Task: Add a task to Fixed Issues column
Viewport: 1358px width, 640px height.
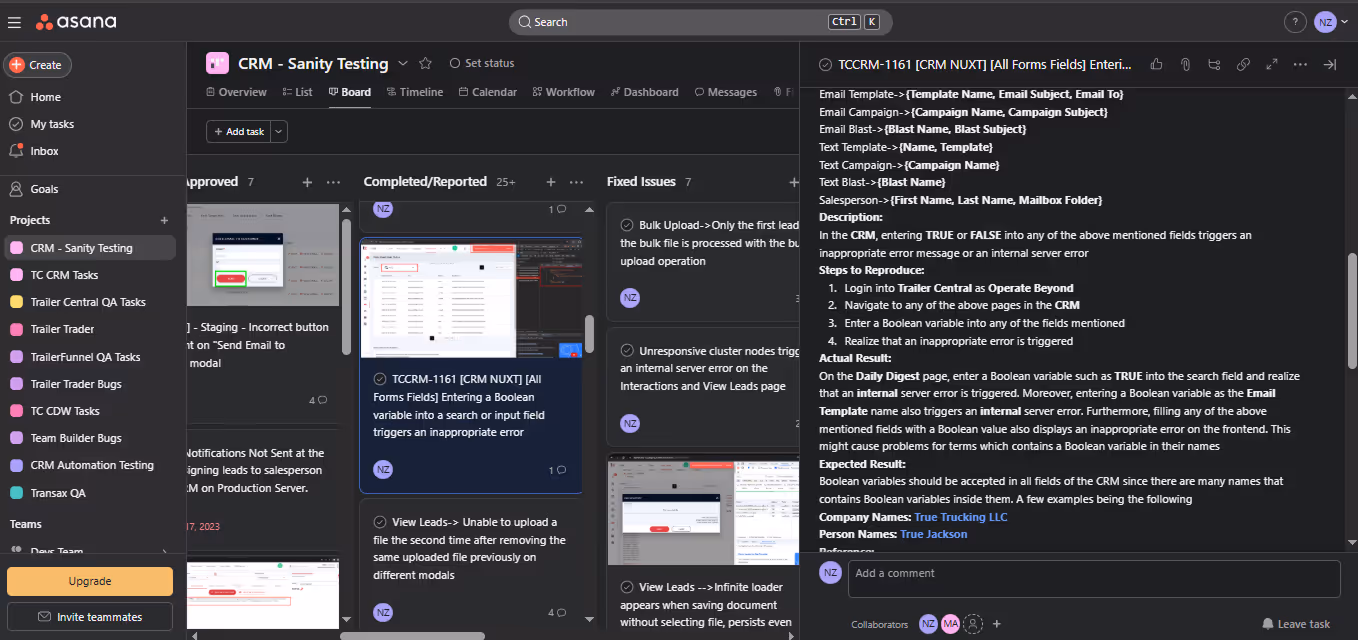Action: coord(794,182)
